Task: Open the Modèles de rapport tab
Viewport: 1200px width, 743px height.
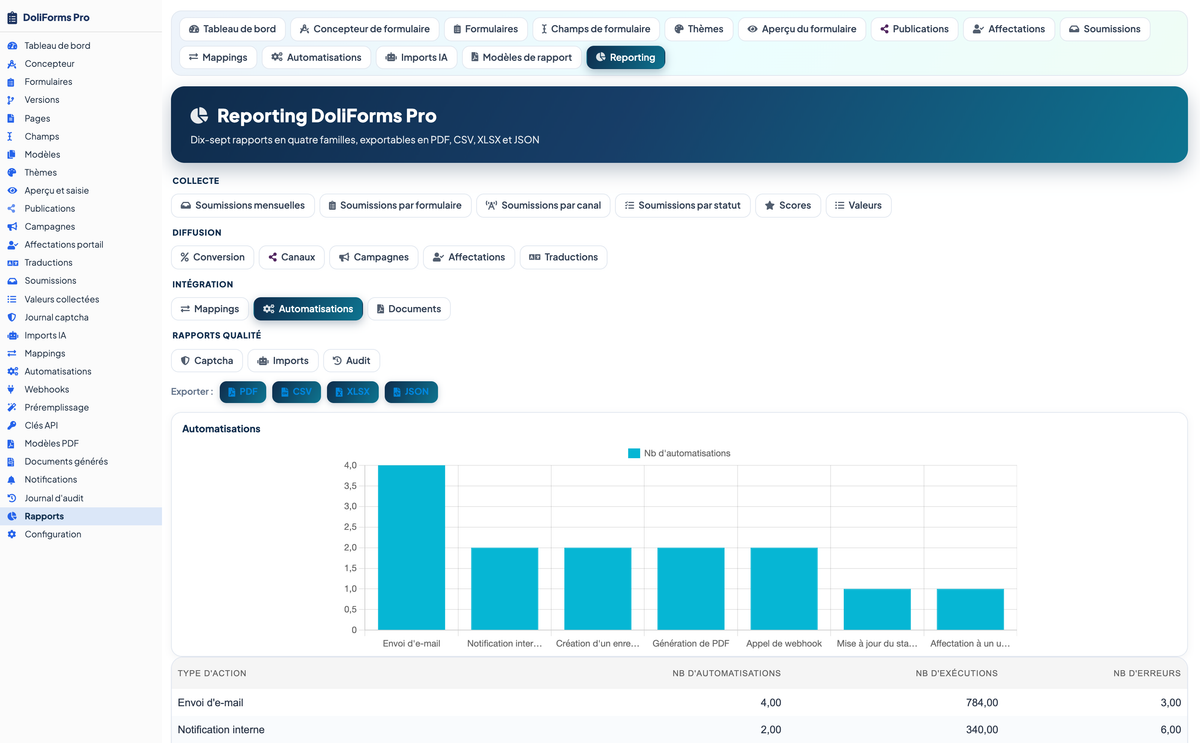Action: (x=520, y=57)
